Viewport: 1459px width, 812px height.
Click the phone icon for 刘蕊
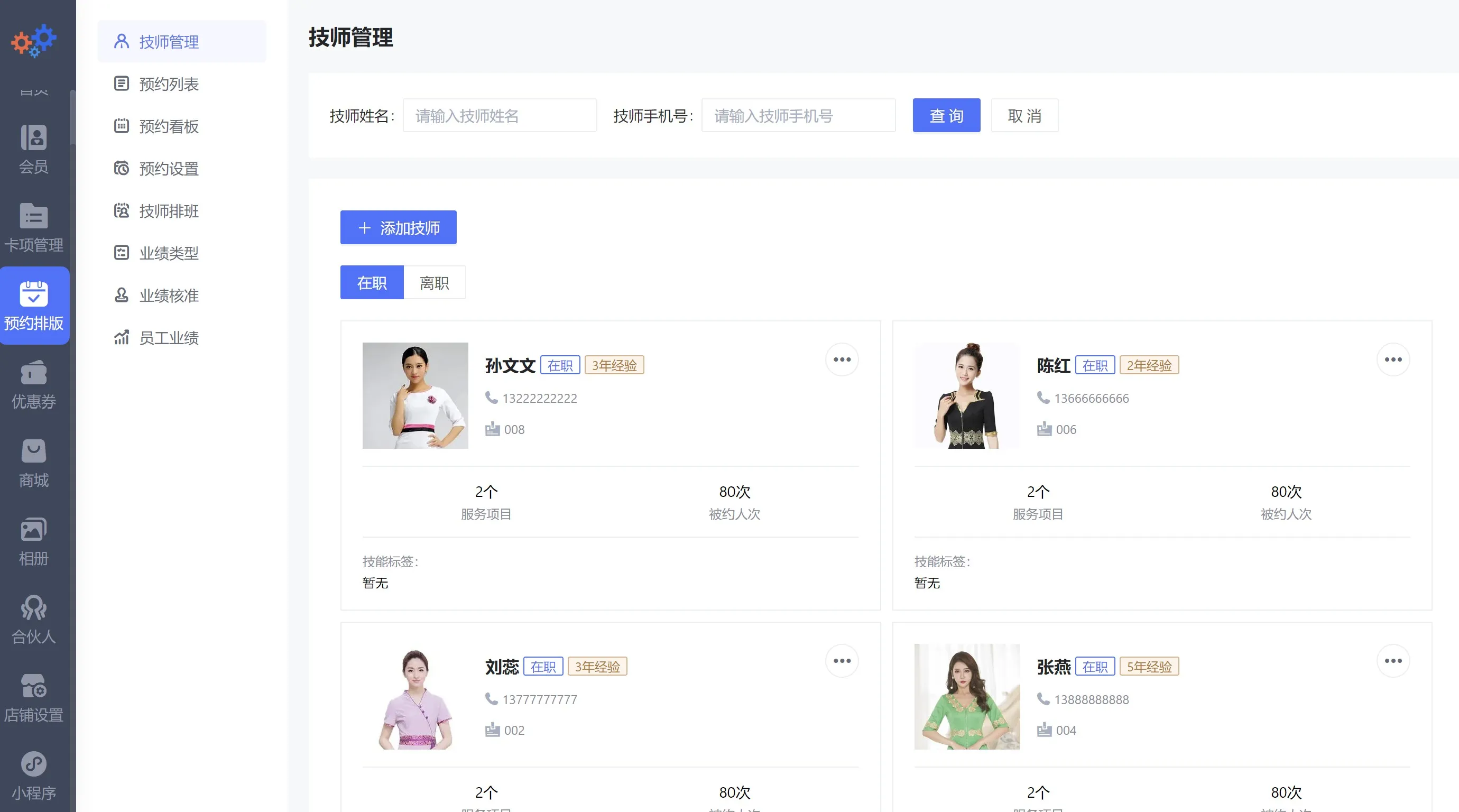491,699
